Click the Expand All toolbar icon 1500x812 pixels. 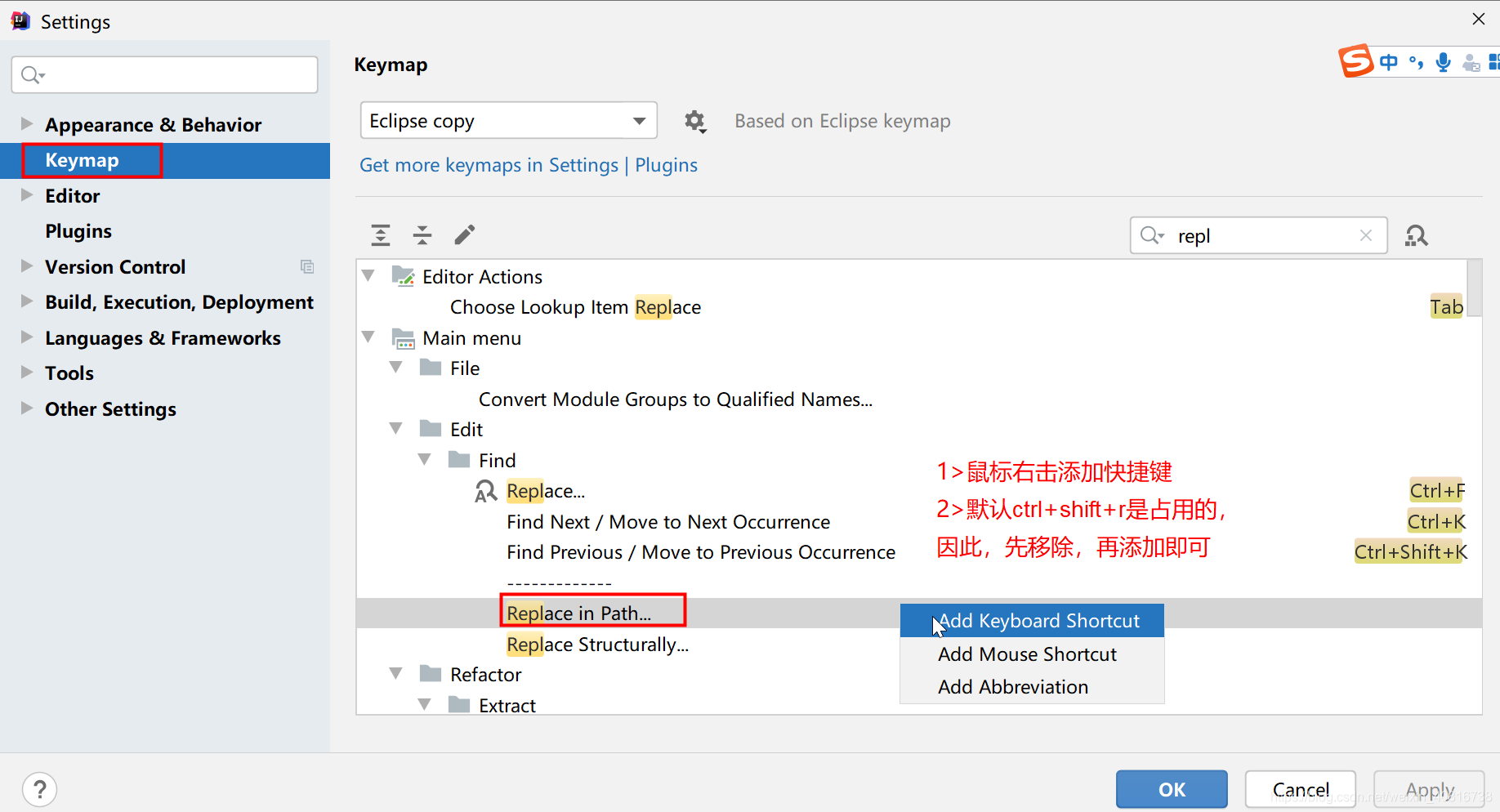coord(381,235)
